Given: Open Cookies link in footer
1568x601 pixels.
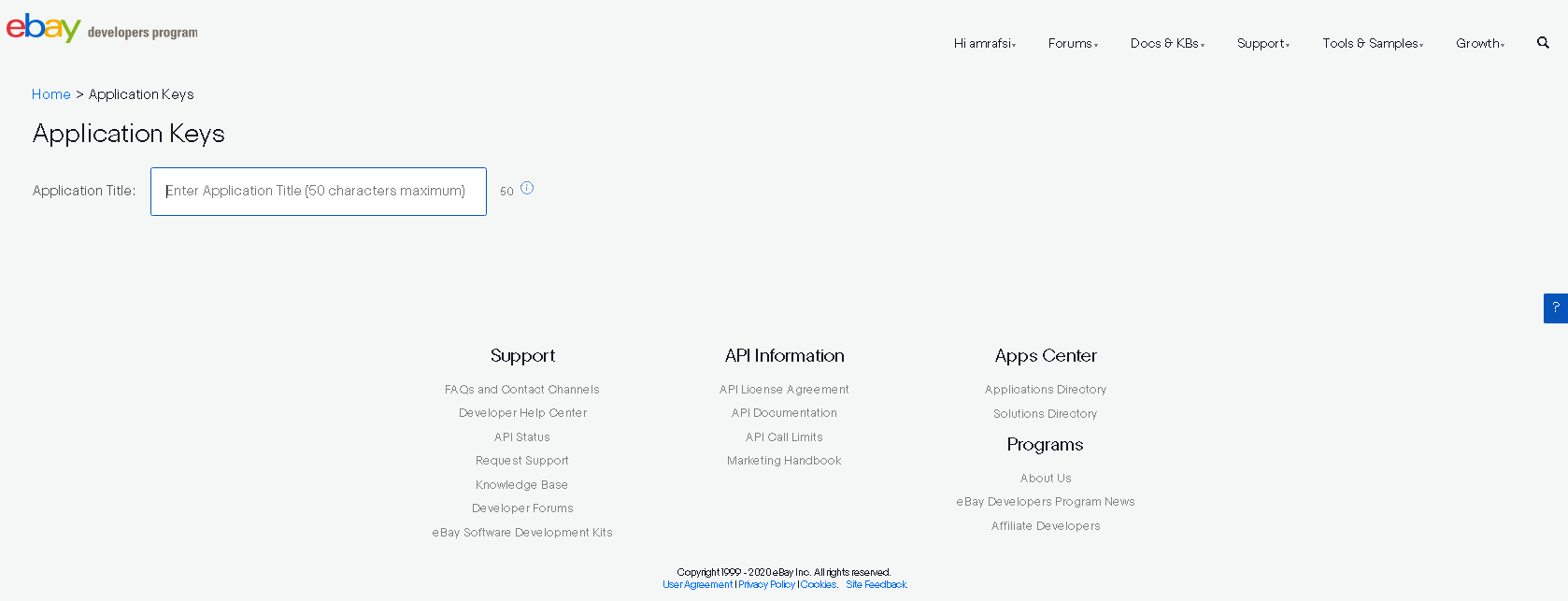Looking at the screenshot, I should [x=819, y=585].
